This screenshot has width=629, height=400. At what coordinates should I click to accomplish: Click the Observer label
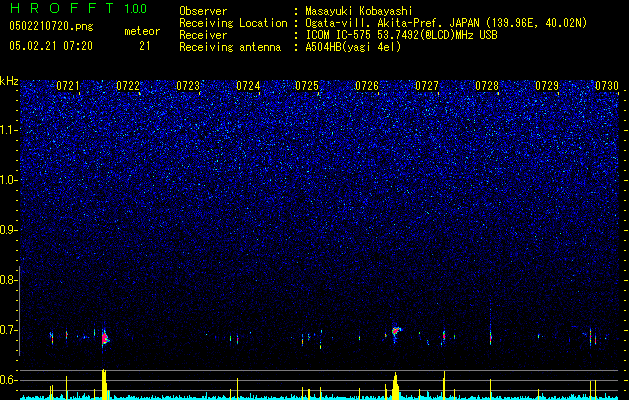coord(203,11)
